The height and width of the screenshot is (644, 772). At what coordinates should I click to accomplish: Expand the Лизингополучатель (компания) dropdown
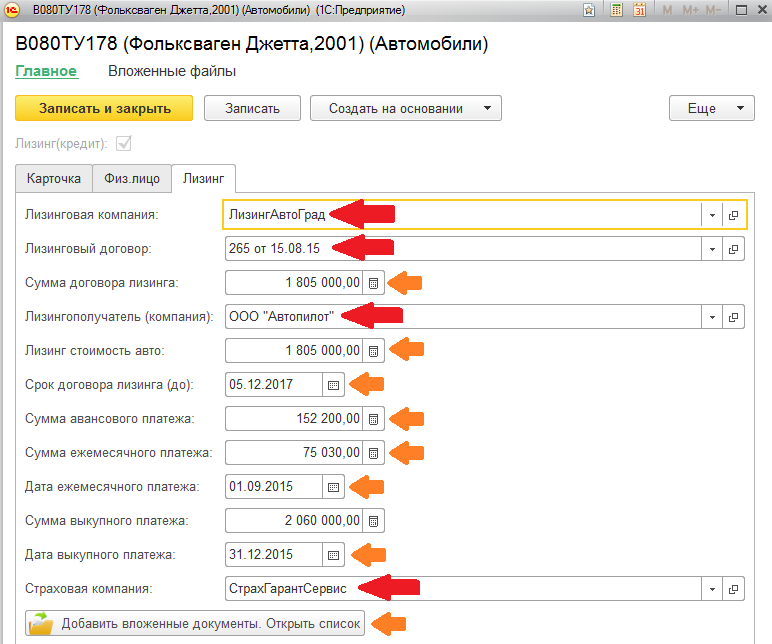(x=711, y=317)
